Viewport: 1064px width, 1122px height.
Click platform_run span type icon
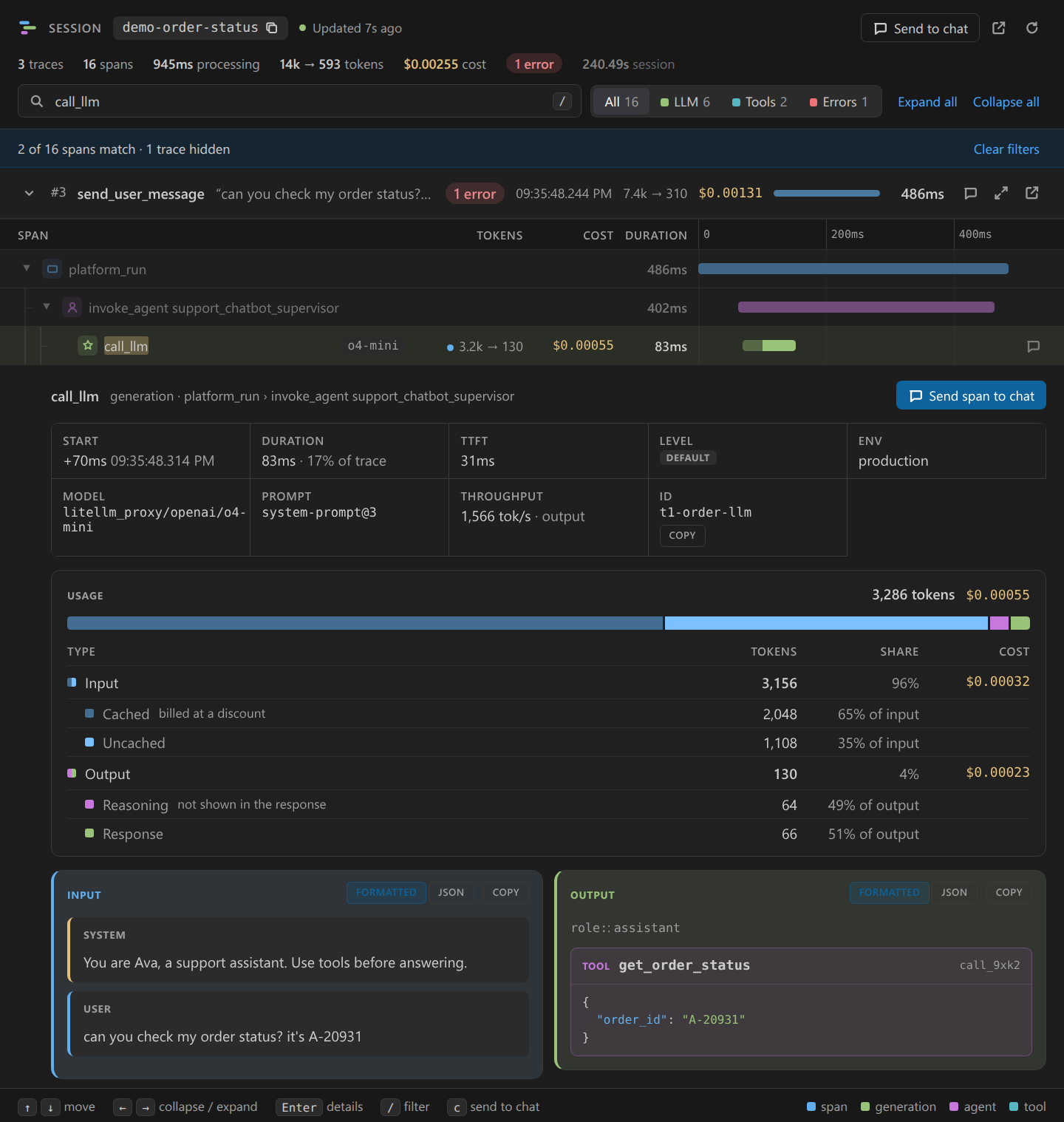click(52, 269)
